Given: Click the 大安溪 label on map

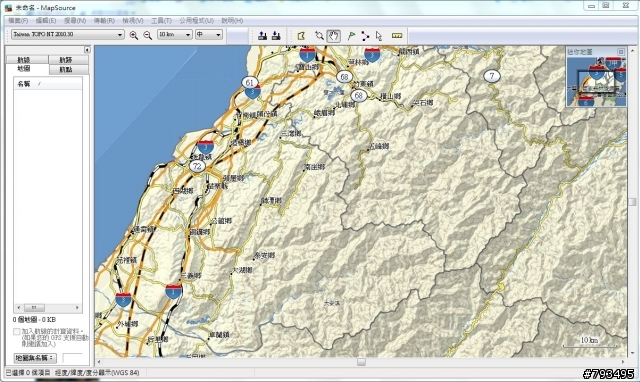Looking at the screenshot, I should click(x=332, y=303).
